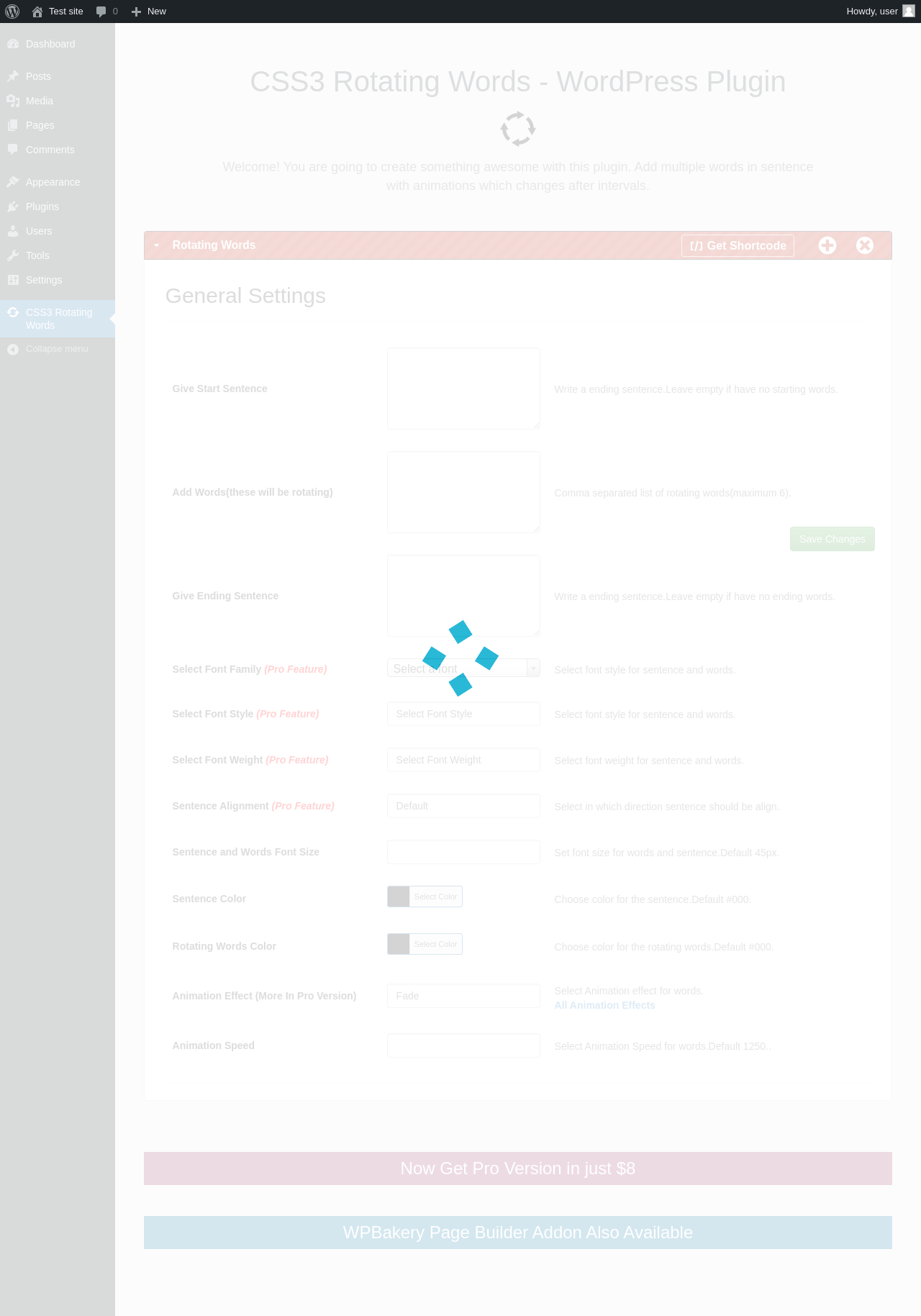The height and width of the screenshot is (1316, 921).
Task: Open the Media menu item
Action: coord(58,101)
